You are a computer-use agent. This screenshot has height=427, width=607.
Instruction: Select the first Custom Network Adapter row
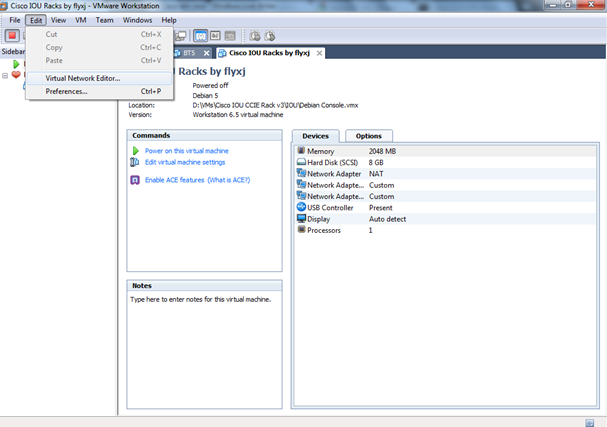point(445,185)
